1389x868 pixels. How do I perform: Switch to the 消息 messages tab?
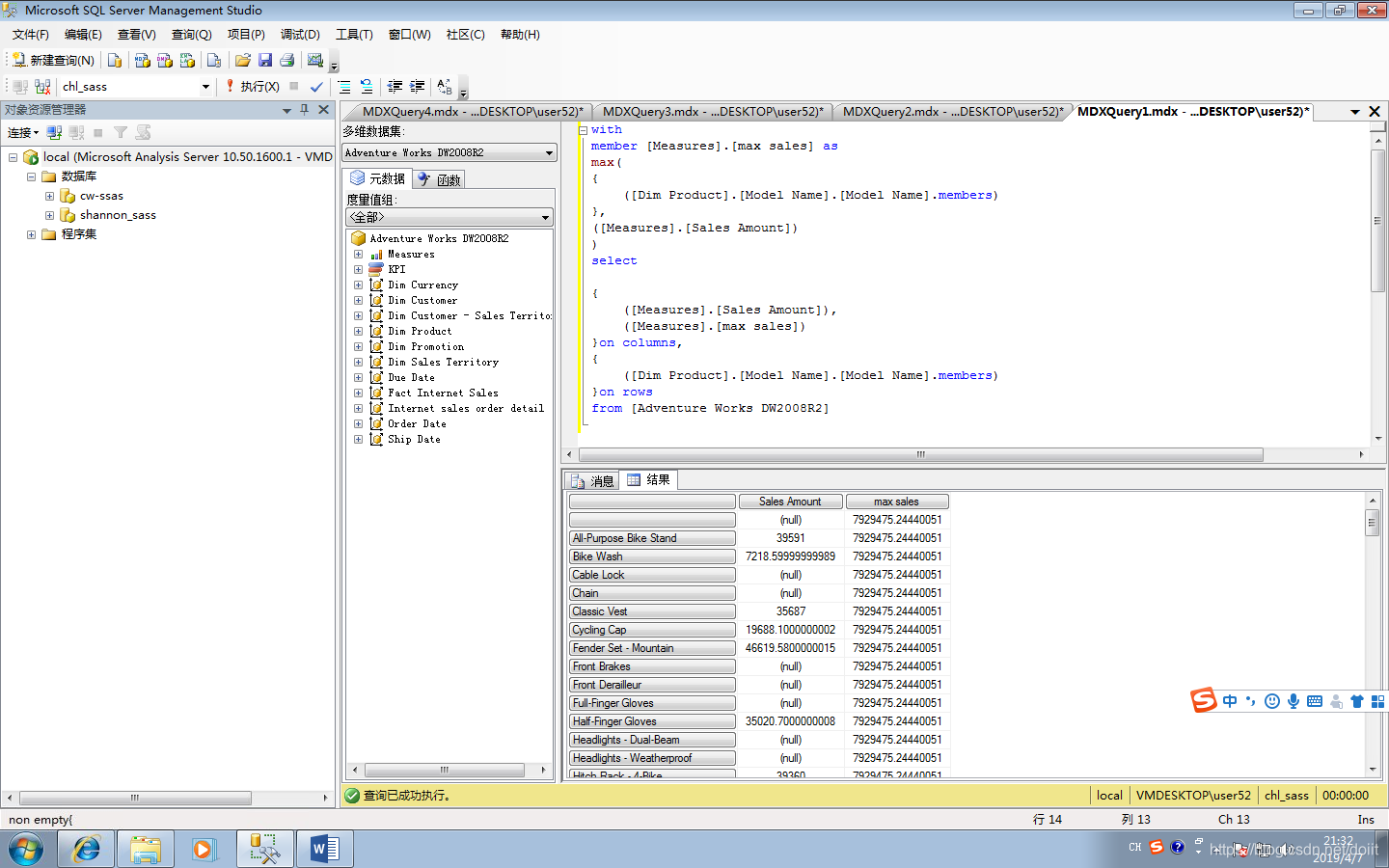tap(592, 480)
